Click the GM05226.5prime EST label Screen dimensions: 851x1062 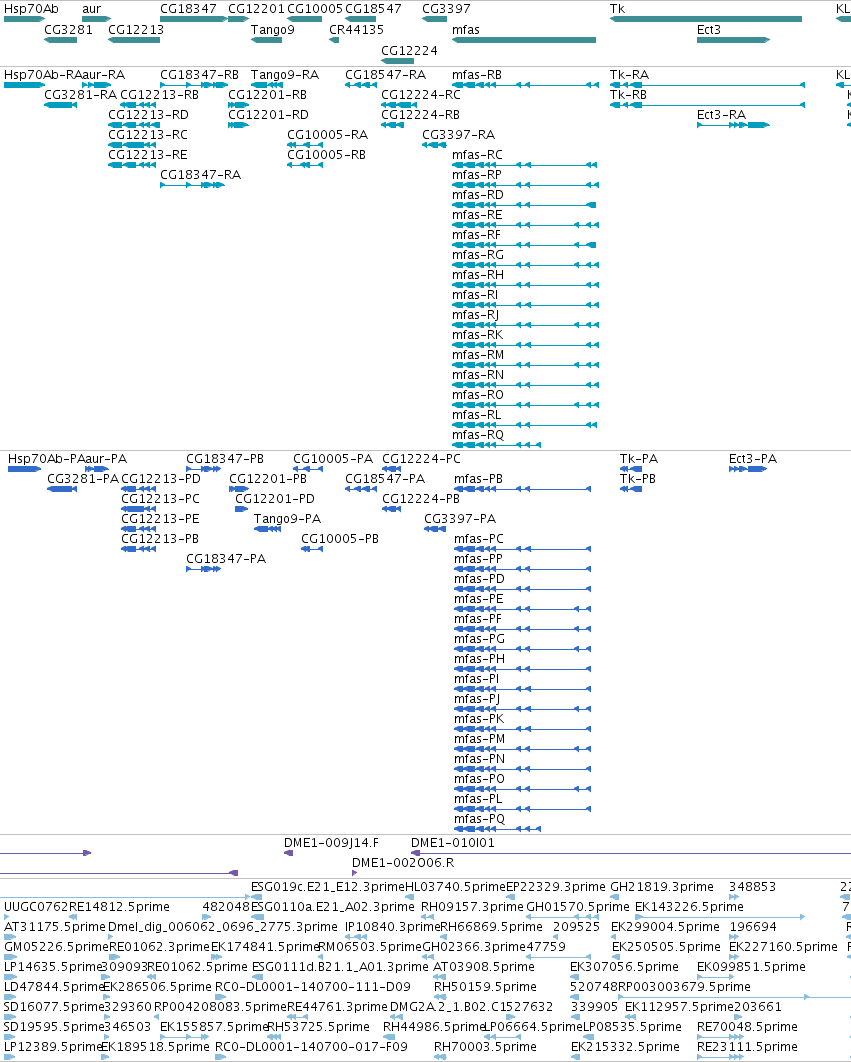(56, 947)
